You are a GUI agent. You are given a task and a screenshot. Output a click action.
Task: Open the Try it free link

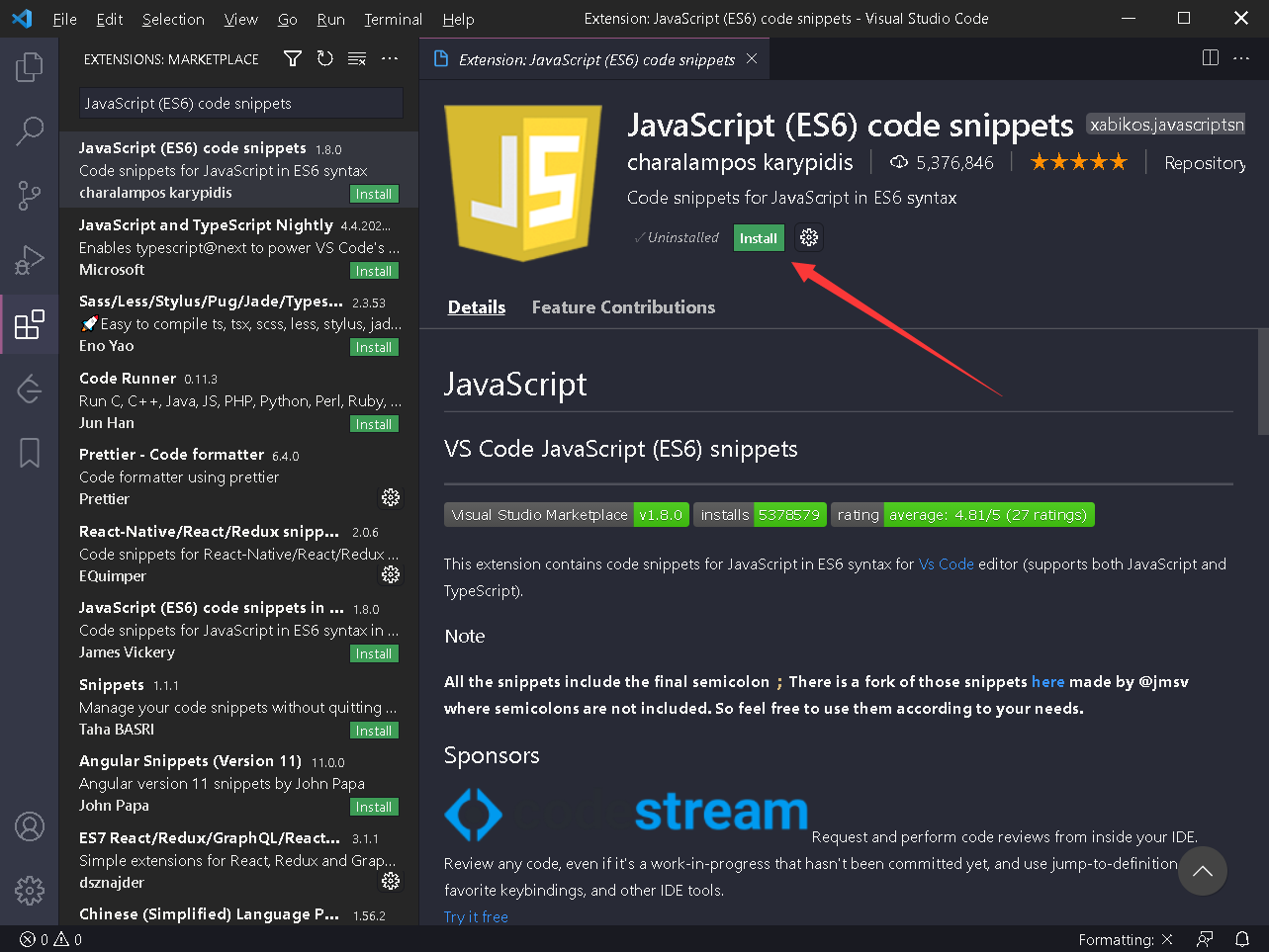pyautogui.click(x=476, y=917)
